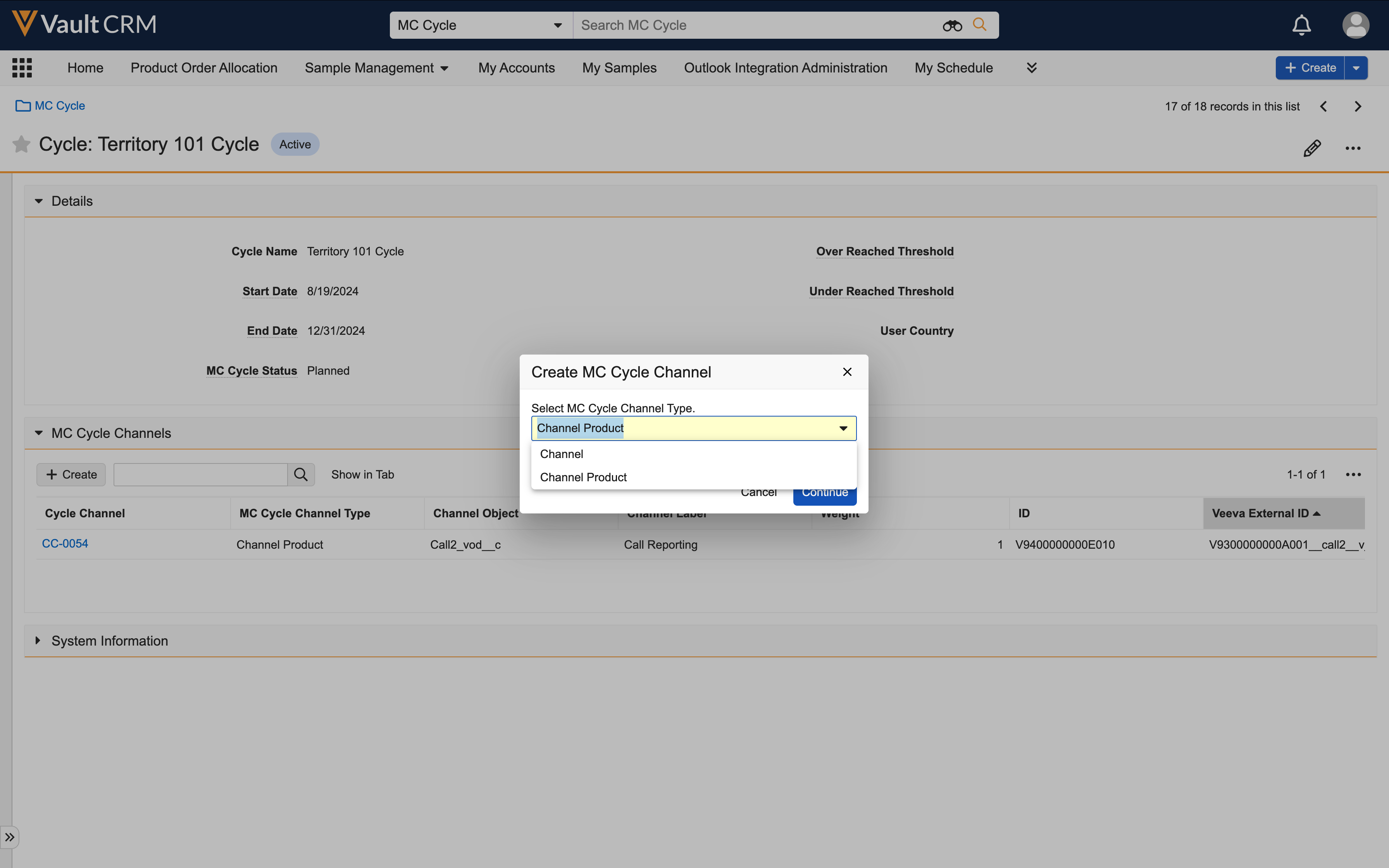
Task: Choose Channel Product in the dropdown list
Action: pyautogui.click(x=583, y=477)
